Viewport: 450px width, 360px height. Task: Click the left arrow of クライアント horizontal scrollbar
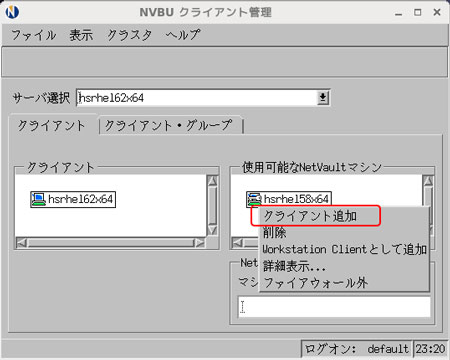tap(22, 243)
